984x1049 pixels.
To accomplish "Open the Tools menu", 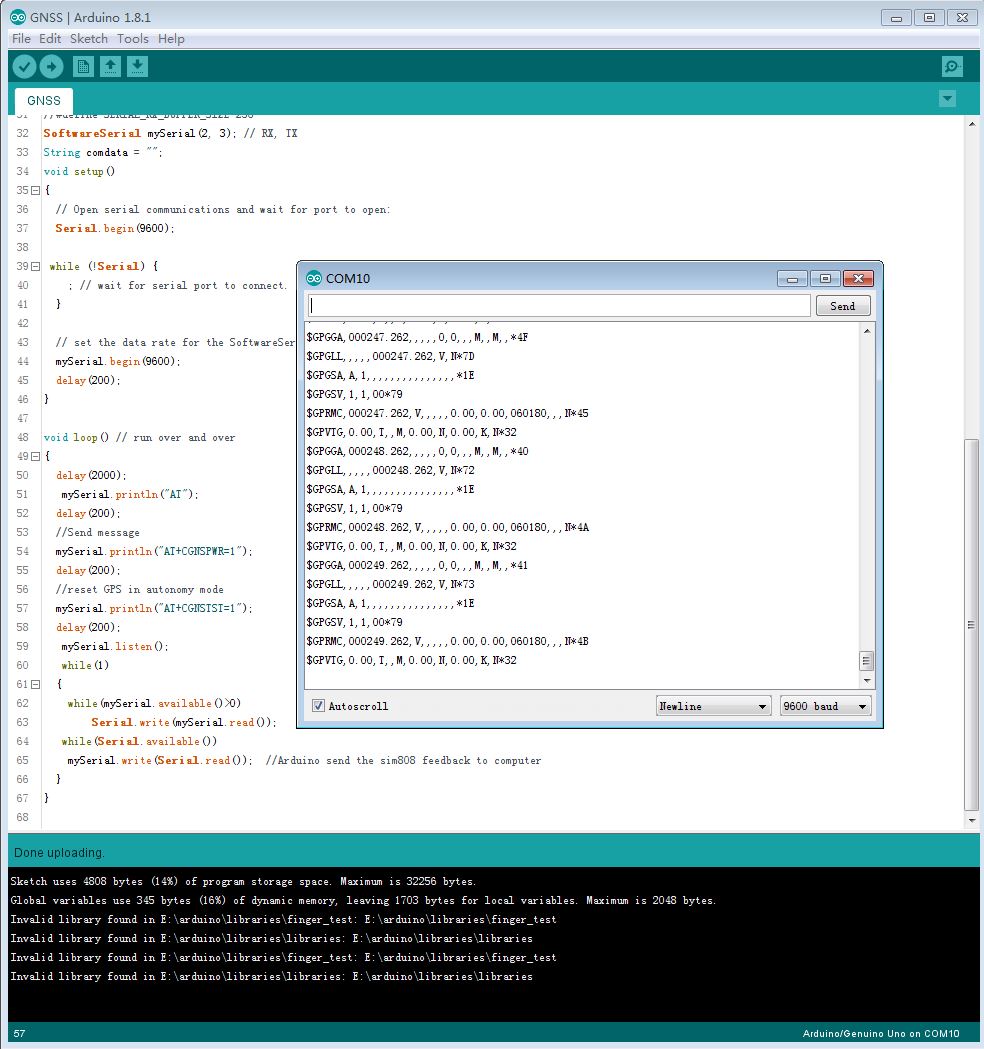I will coord(133,39).
